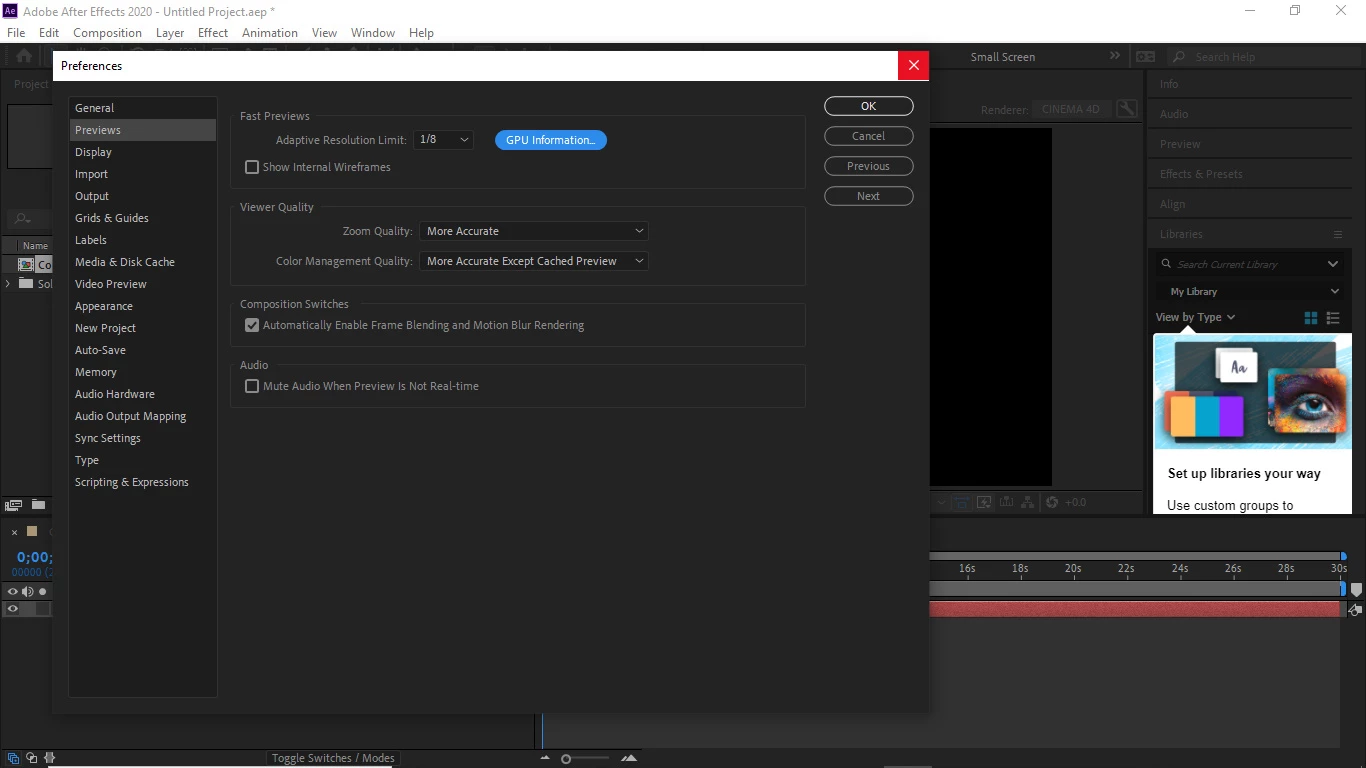Expand the Layer Switches pane icon

(x=13, y=758)
